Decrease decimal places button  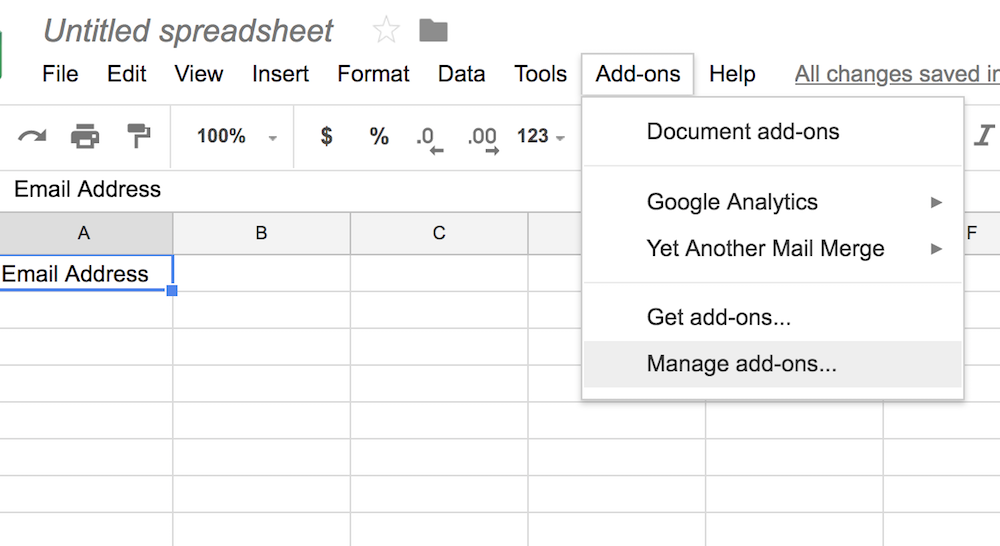[x=427, y=138]
